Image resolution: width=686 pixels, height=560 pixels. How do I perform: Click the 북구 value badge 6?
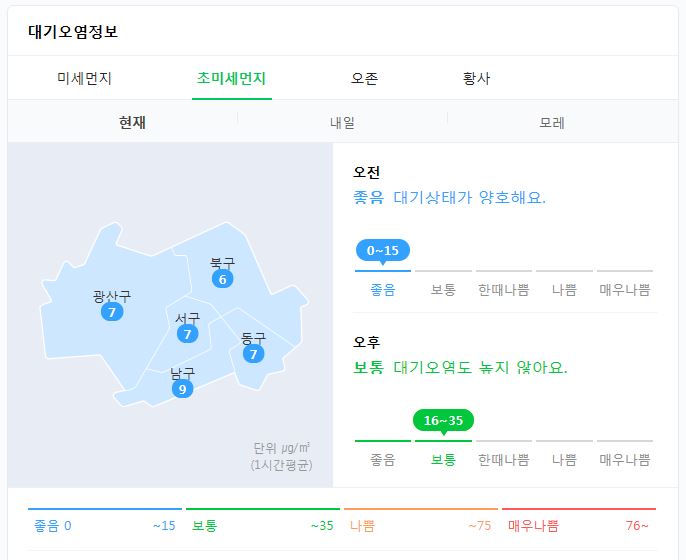coord(222,279)
